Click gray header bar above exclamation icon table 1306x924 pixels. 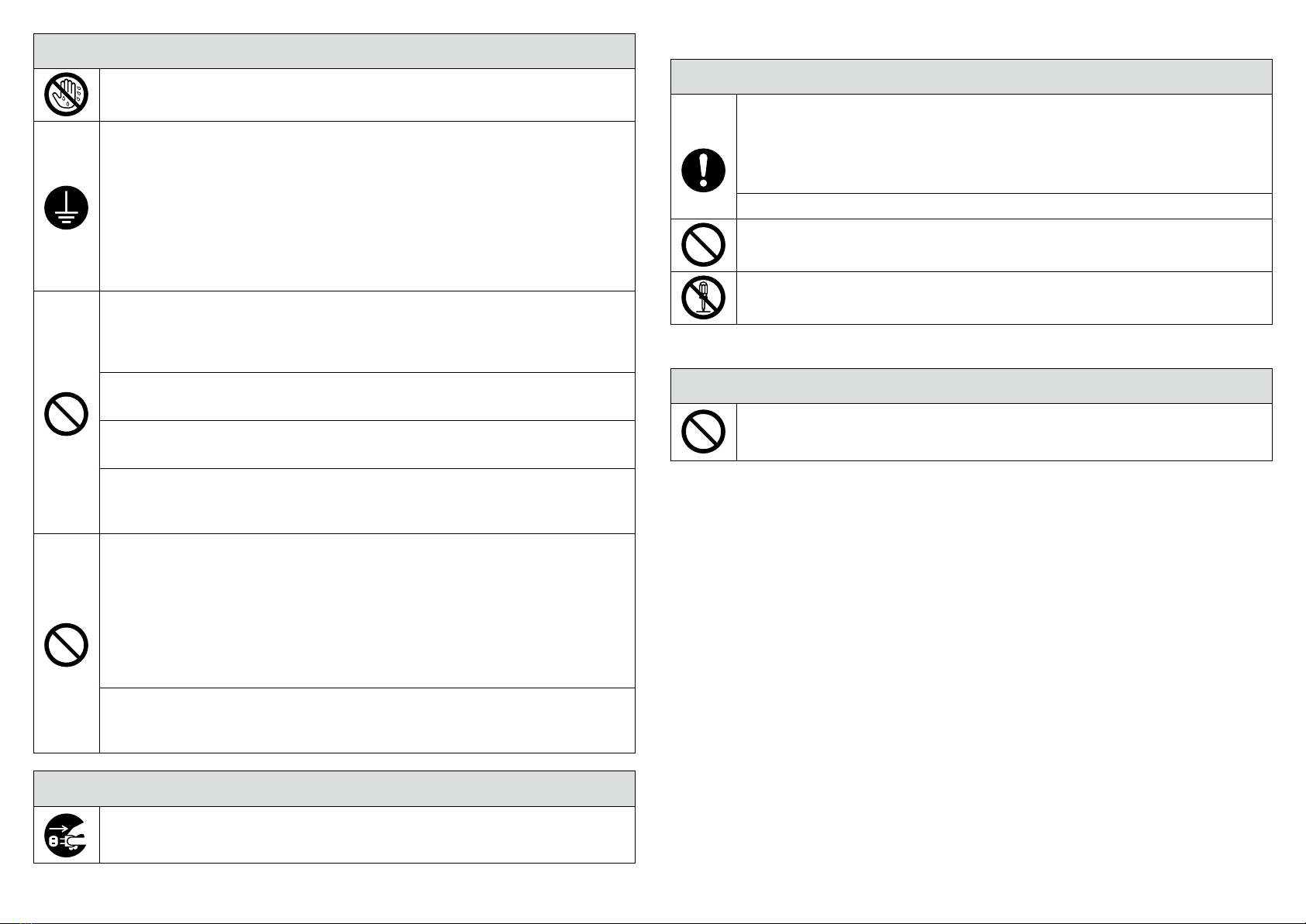[971, 77]
